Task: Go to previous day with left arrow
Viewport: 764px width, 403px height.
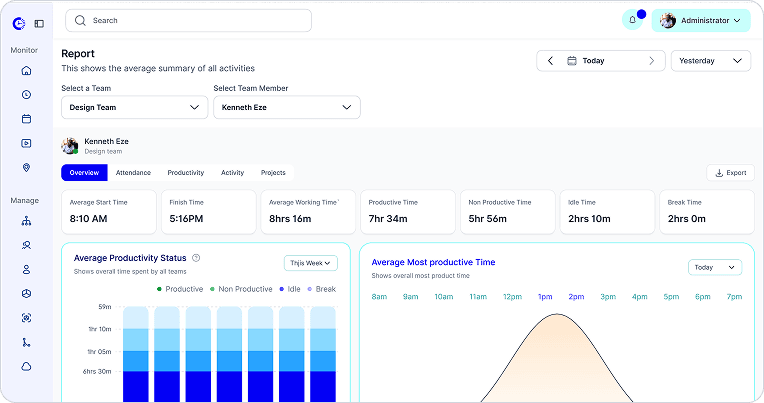Action: (551, 61)
